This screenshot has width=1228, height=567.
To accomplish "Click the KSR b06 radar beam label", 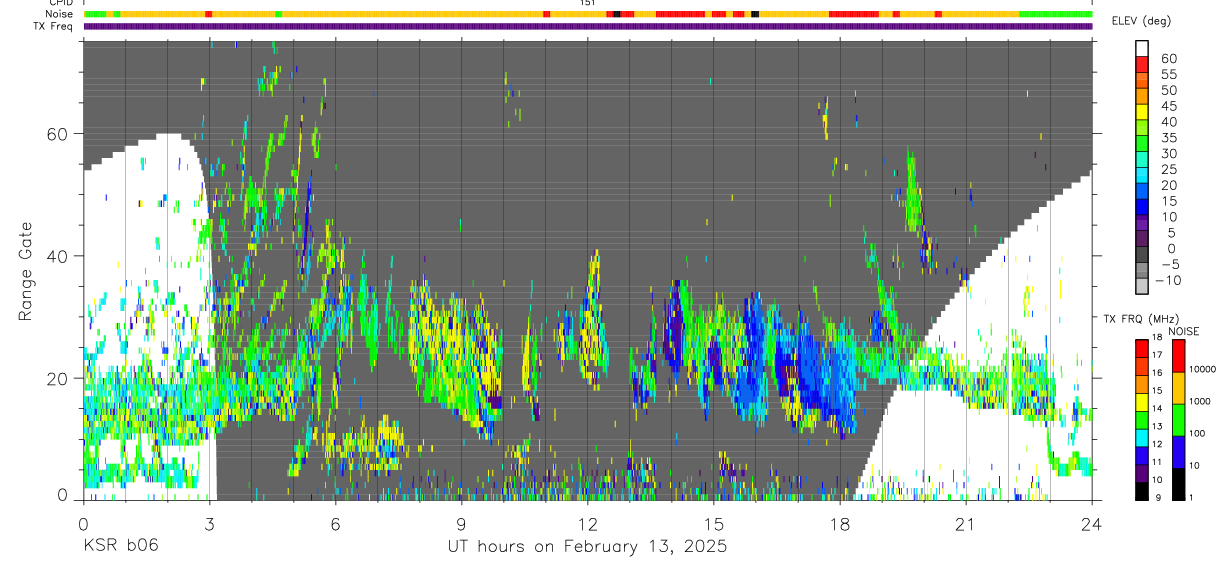I will pyautogui.click(x=119, y=545).
